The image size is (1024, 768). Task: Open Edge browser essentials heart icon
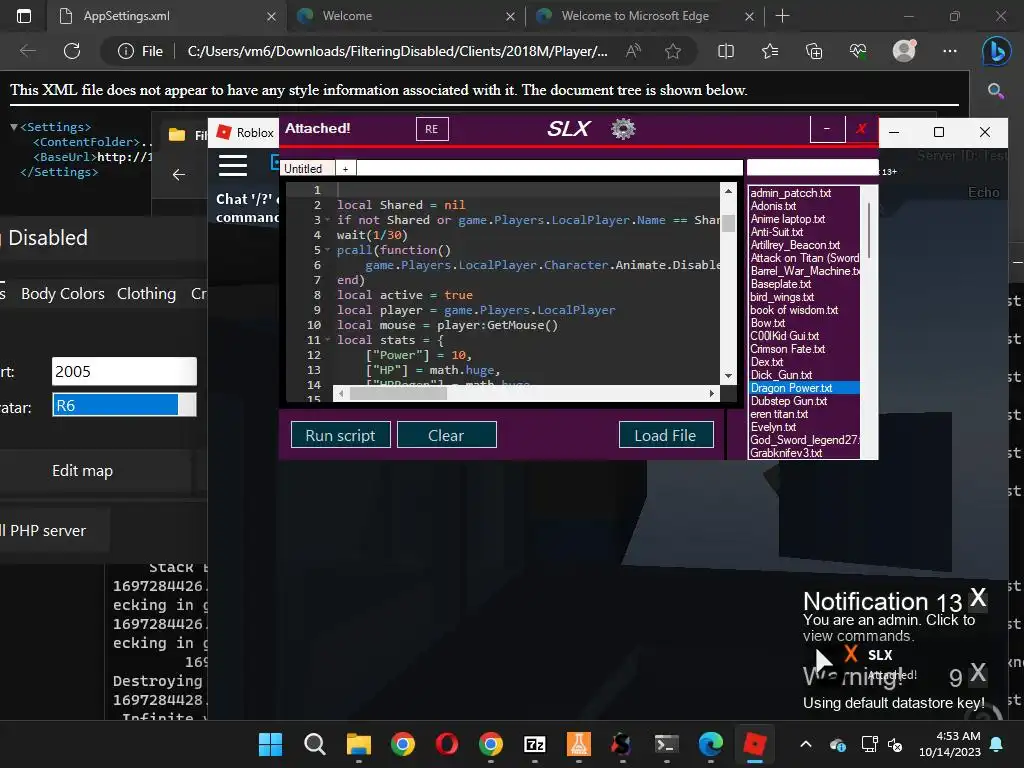point(858,51)
